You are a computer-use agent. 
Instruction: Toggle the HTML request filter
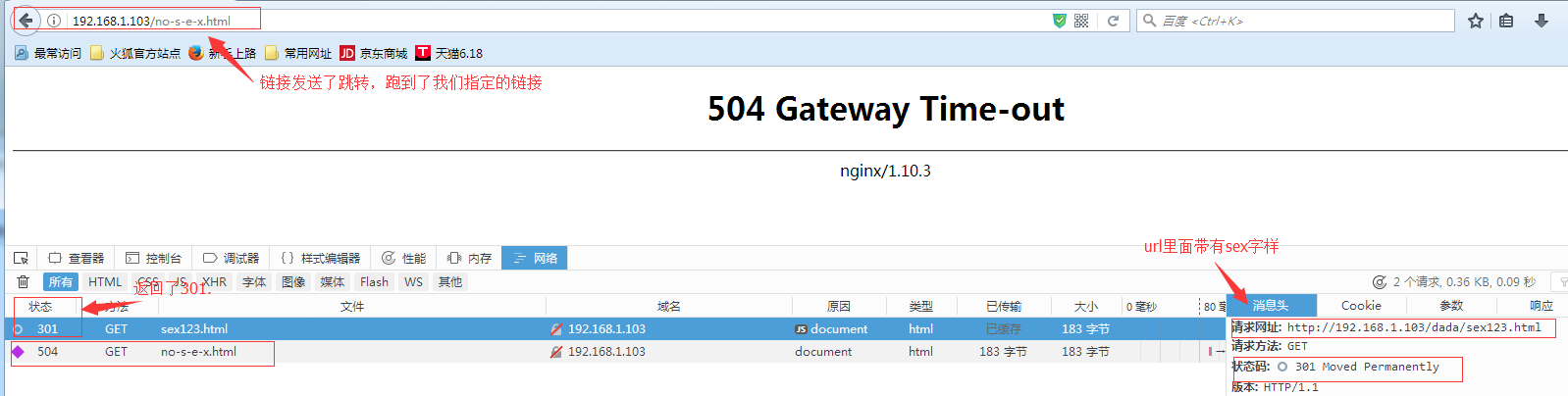[x=105, y=282]
